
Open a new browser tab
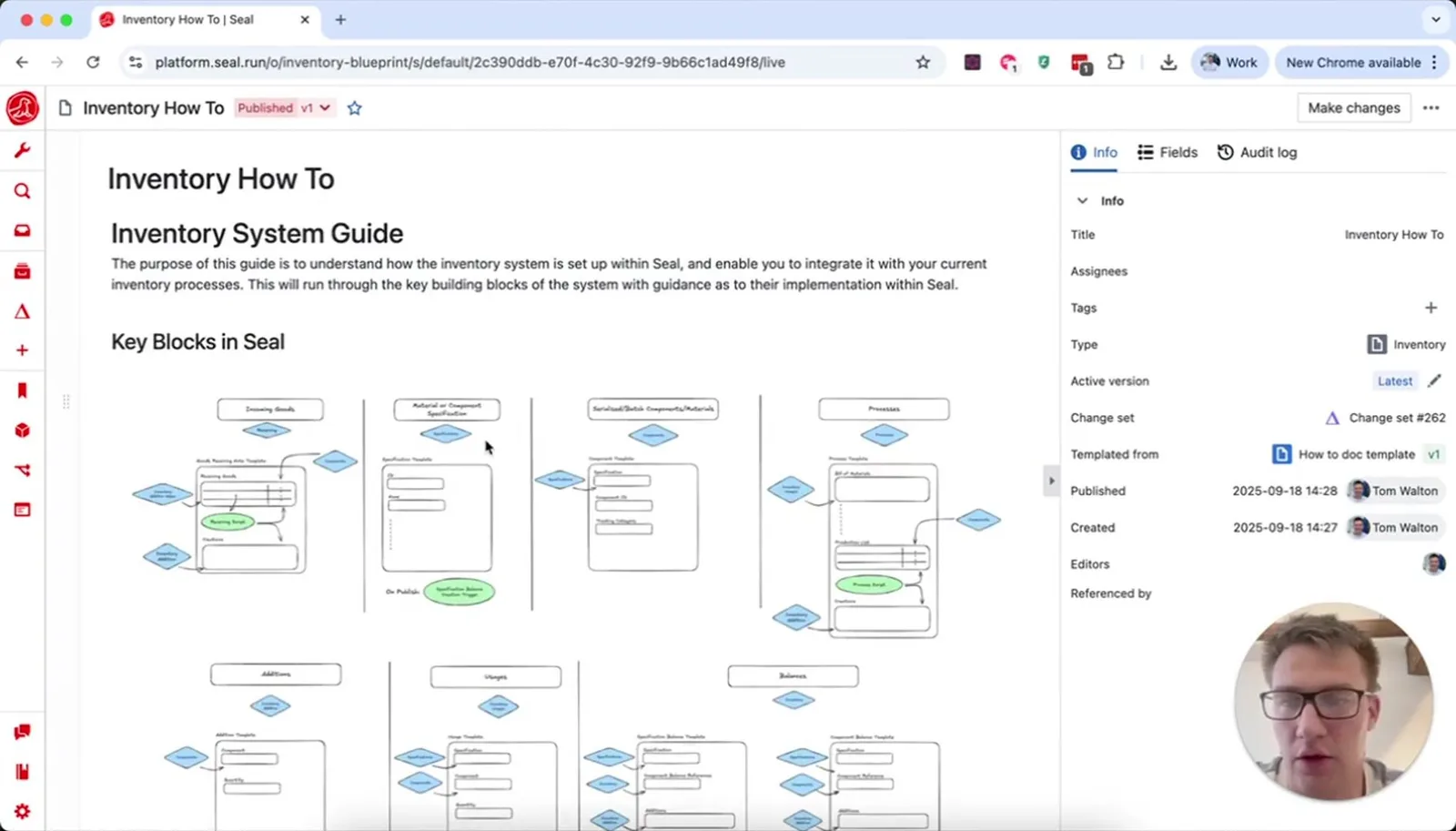pyautogui.click(x=340, y=19)
